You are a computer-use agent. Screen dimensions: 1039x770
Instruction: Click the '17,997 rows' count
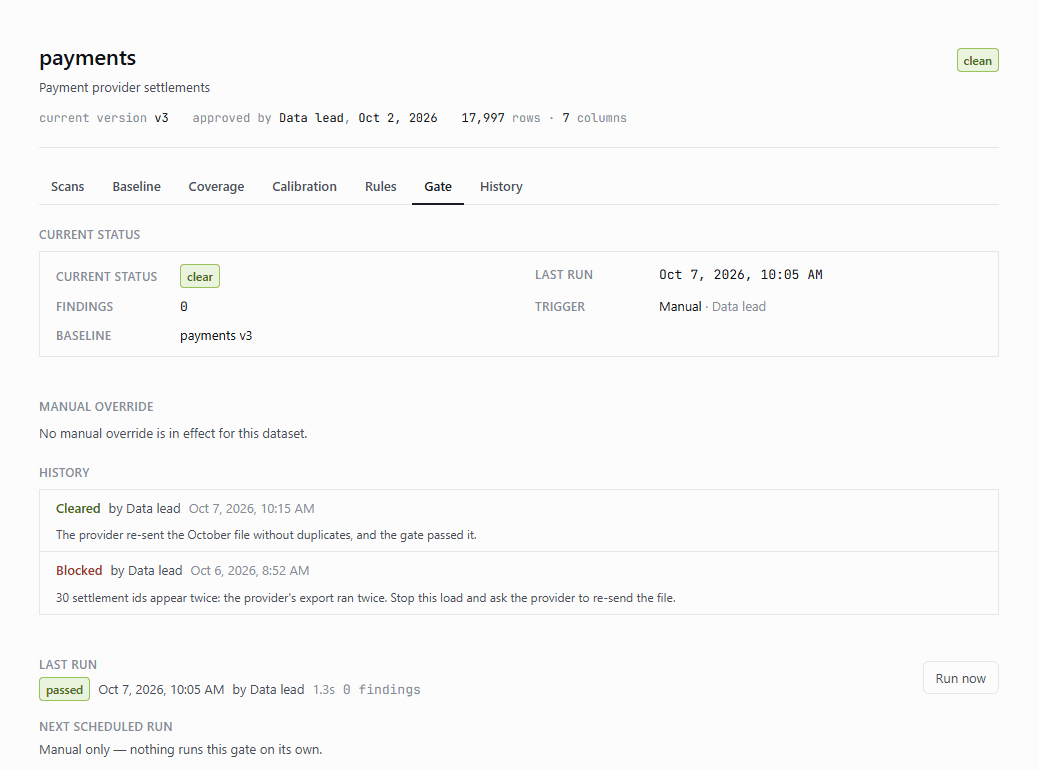501,118
